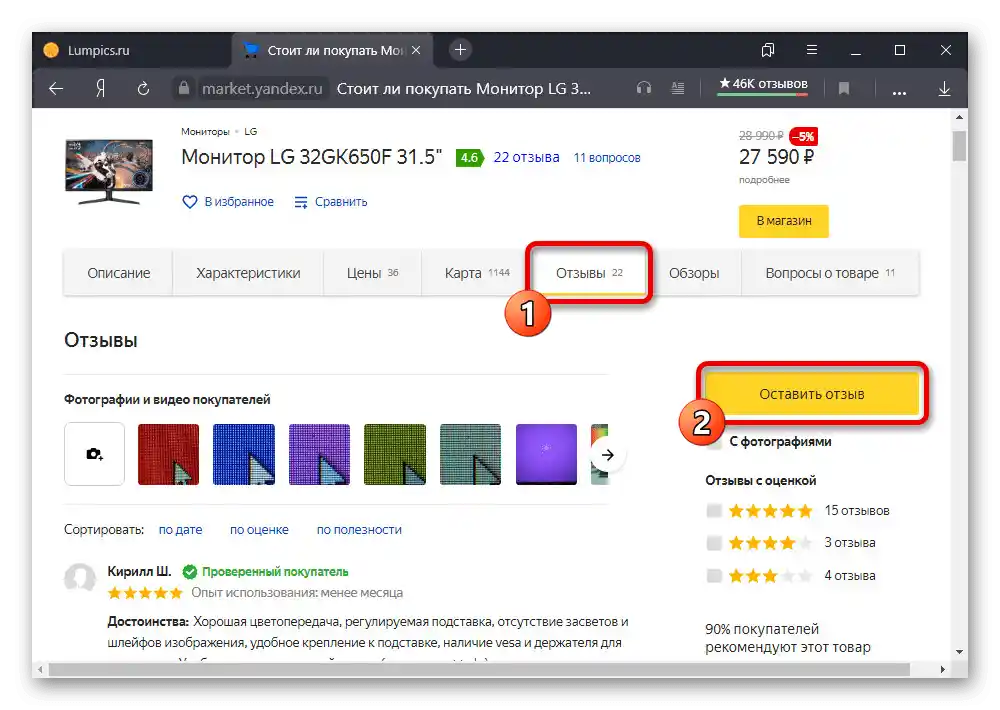Open the 22 отзыва link
This screenshot has width=1000, height=710.
click(x=526, y=158)
